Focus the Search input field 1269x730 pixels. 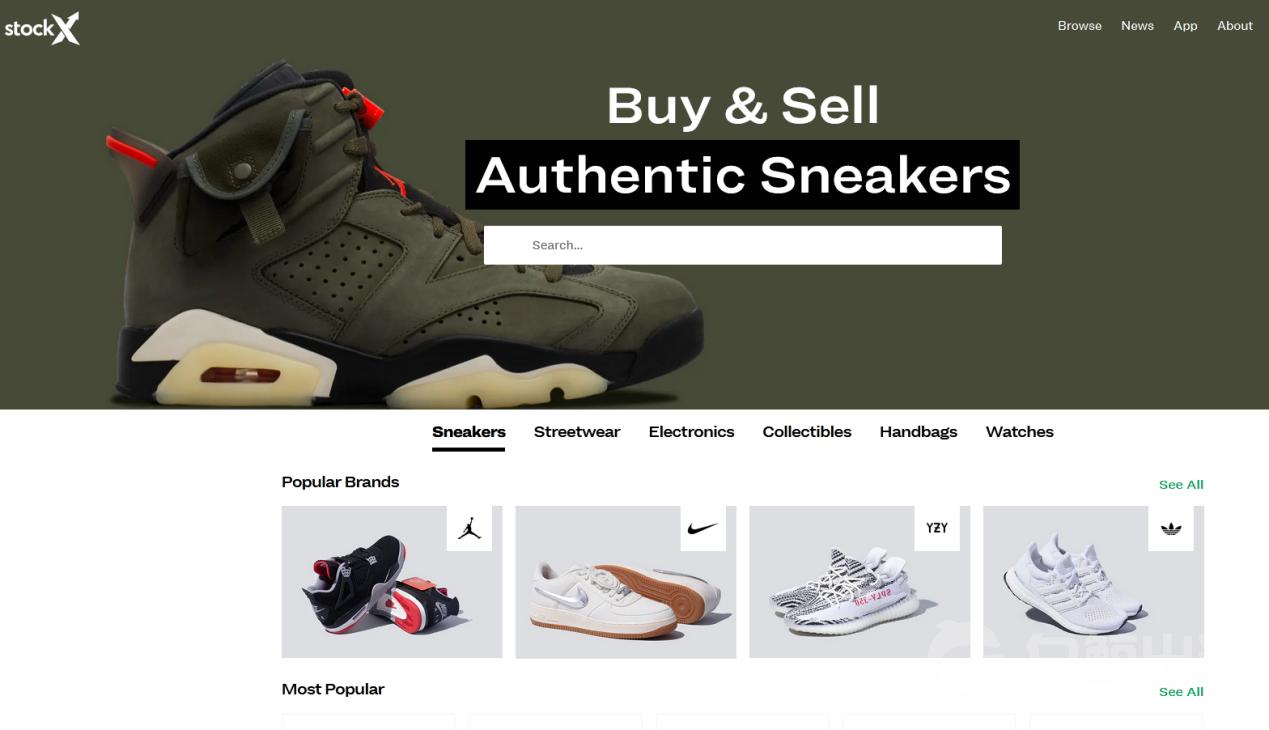tap(743, 245)
